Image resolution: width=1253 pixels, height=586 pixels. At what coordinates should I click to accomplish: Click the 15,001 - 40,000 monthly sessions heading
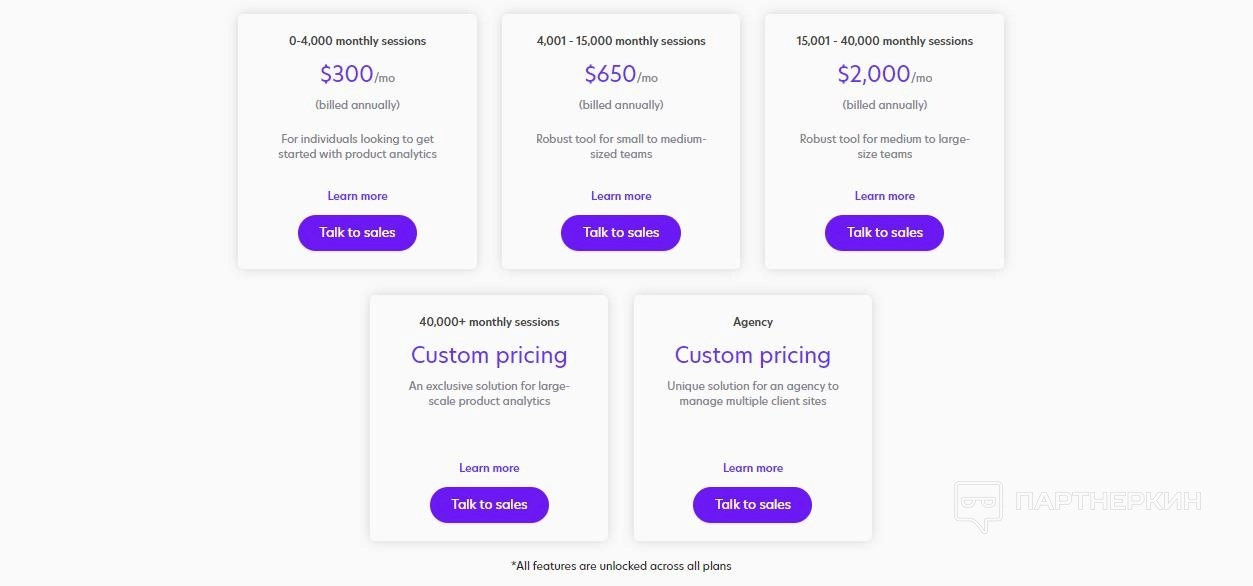pos(884,41)
